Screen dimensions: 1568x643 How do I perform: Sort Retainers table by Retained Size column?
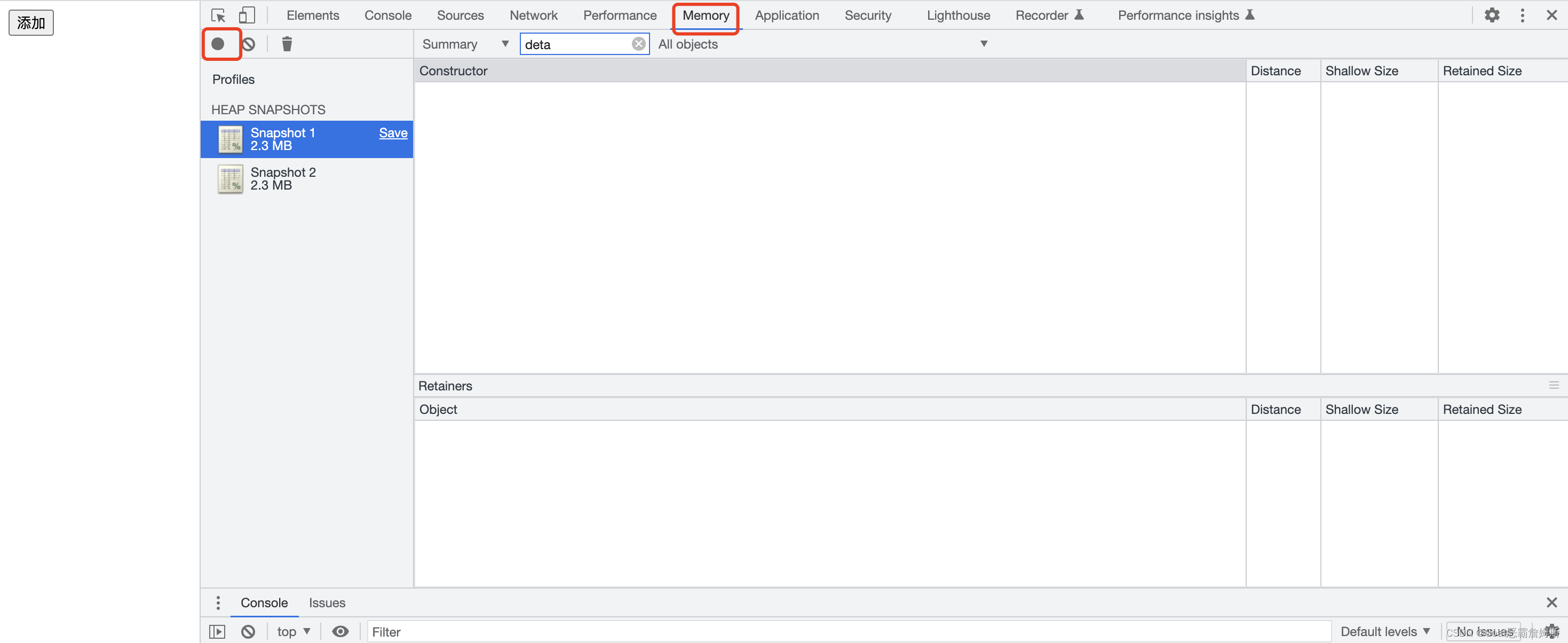pos(1502,409)
